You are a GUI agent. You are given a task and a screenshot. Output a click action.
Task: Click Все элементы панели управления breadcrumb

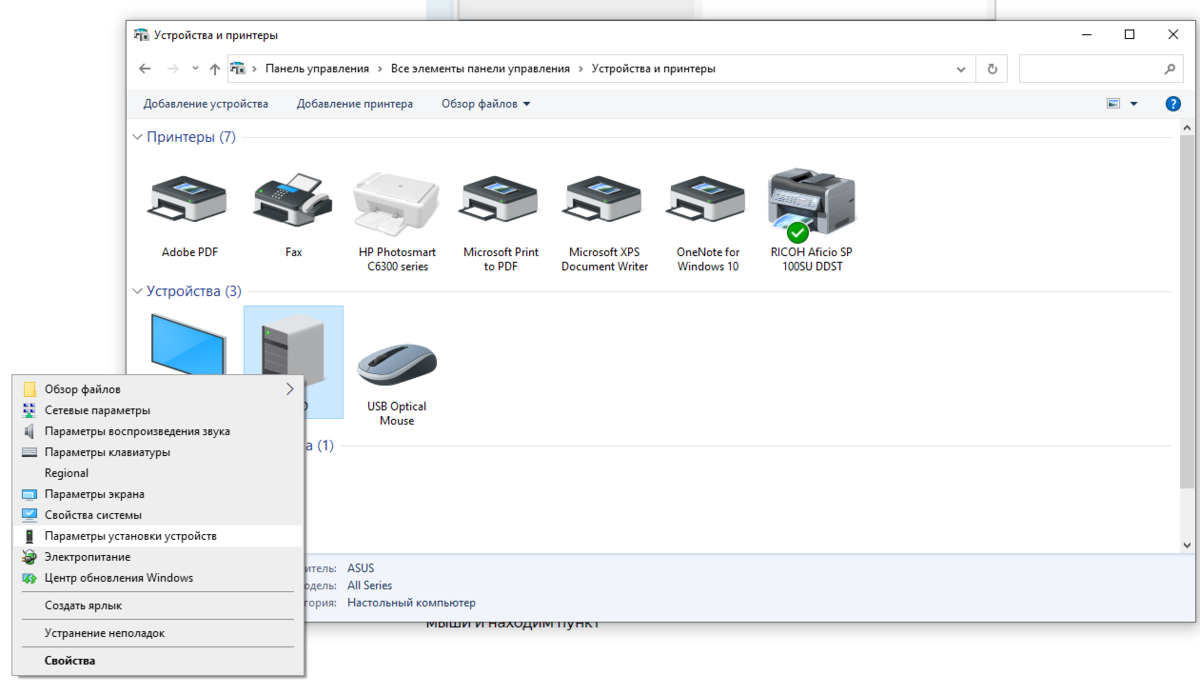pos(480,69)
